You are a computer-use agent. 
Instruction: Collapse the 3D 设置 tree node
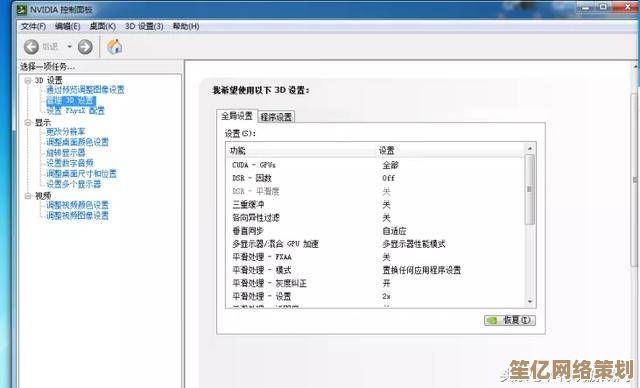[28, 80]
